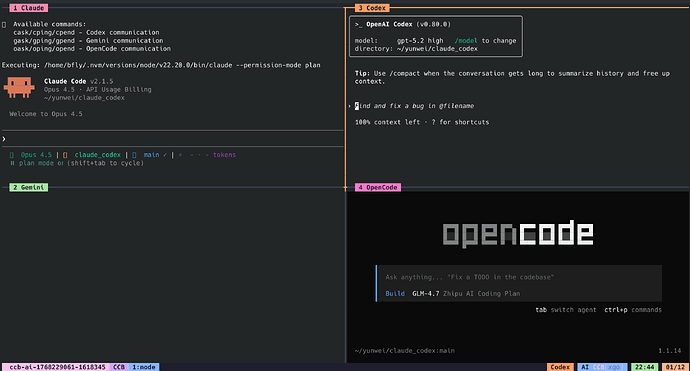The height and width of the screenshot is (371, 690).
Task: Click OpenCode 'Ask anything...' input box
Action: click(x=519, y=283)
